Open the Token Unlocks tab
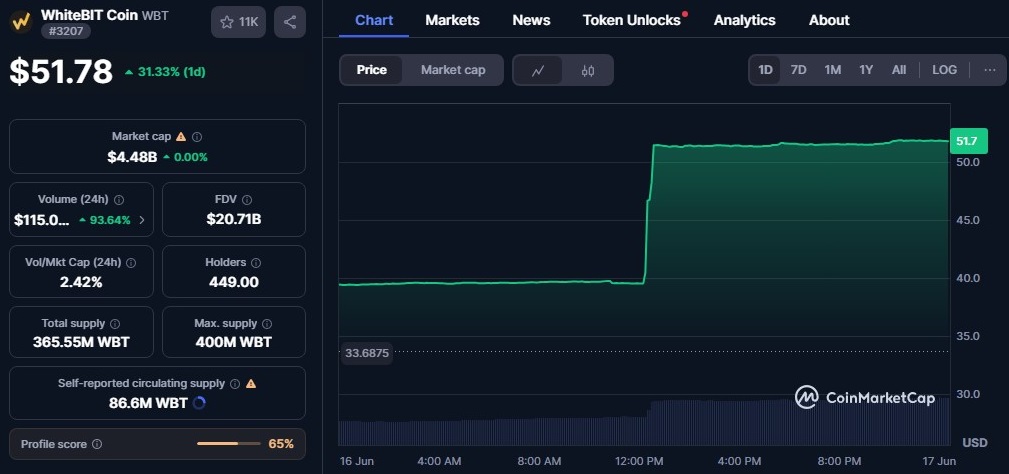The height and width of the screenshot is (474, 1009). 631,20
